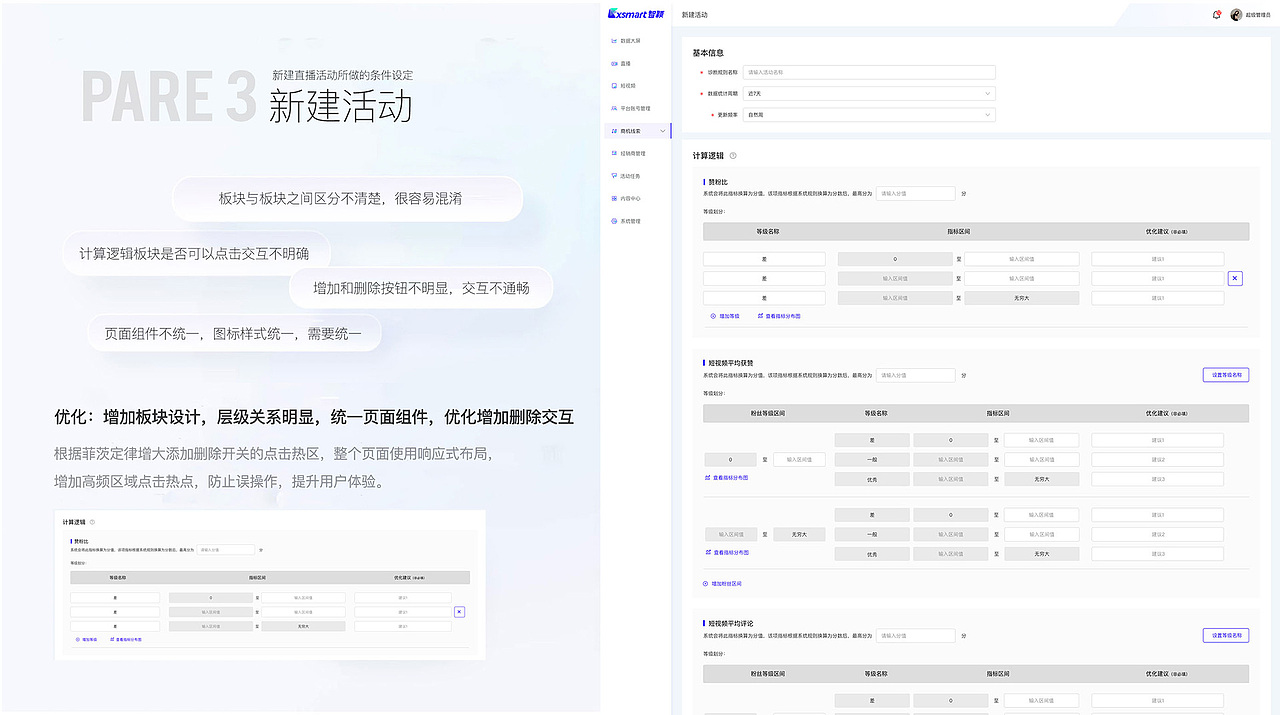Open the 计算逻辑 preview thumbnail on the left
The height and width of the screenshot is (715, 1280).
coord(270,585)
